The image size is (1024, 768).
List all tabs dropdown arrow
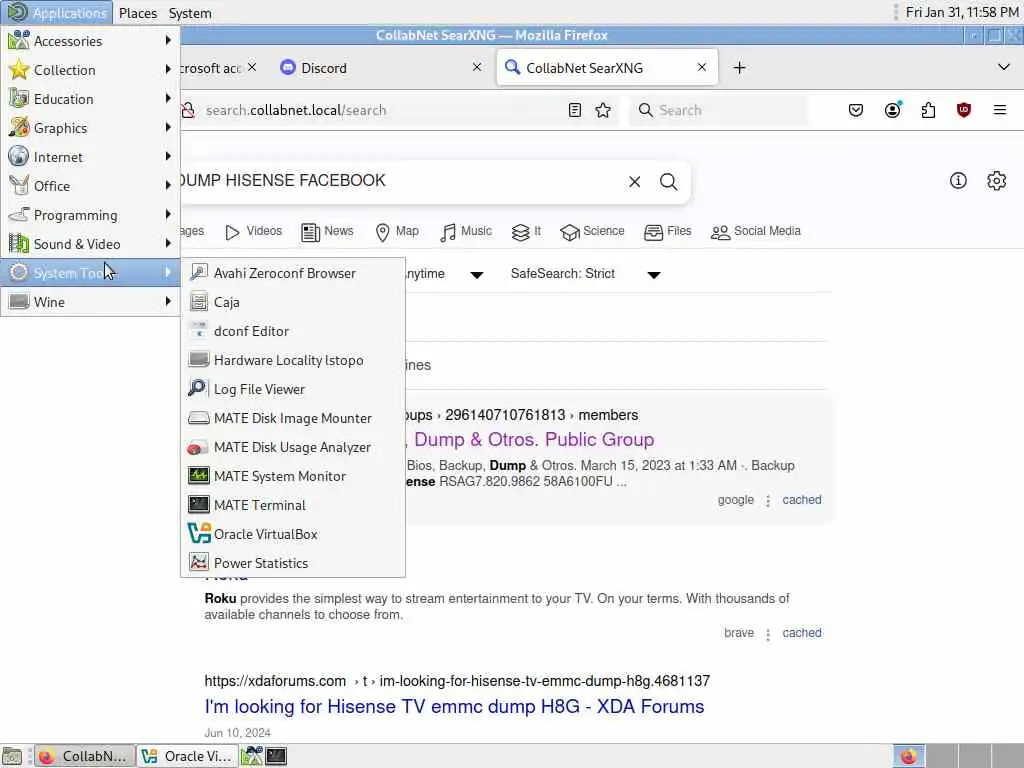pos(1004,67)
